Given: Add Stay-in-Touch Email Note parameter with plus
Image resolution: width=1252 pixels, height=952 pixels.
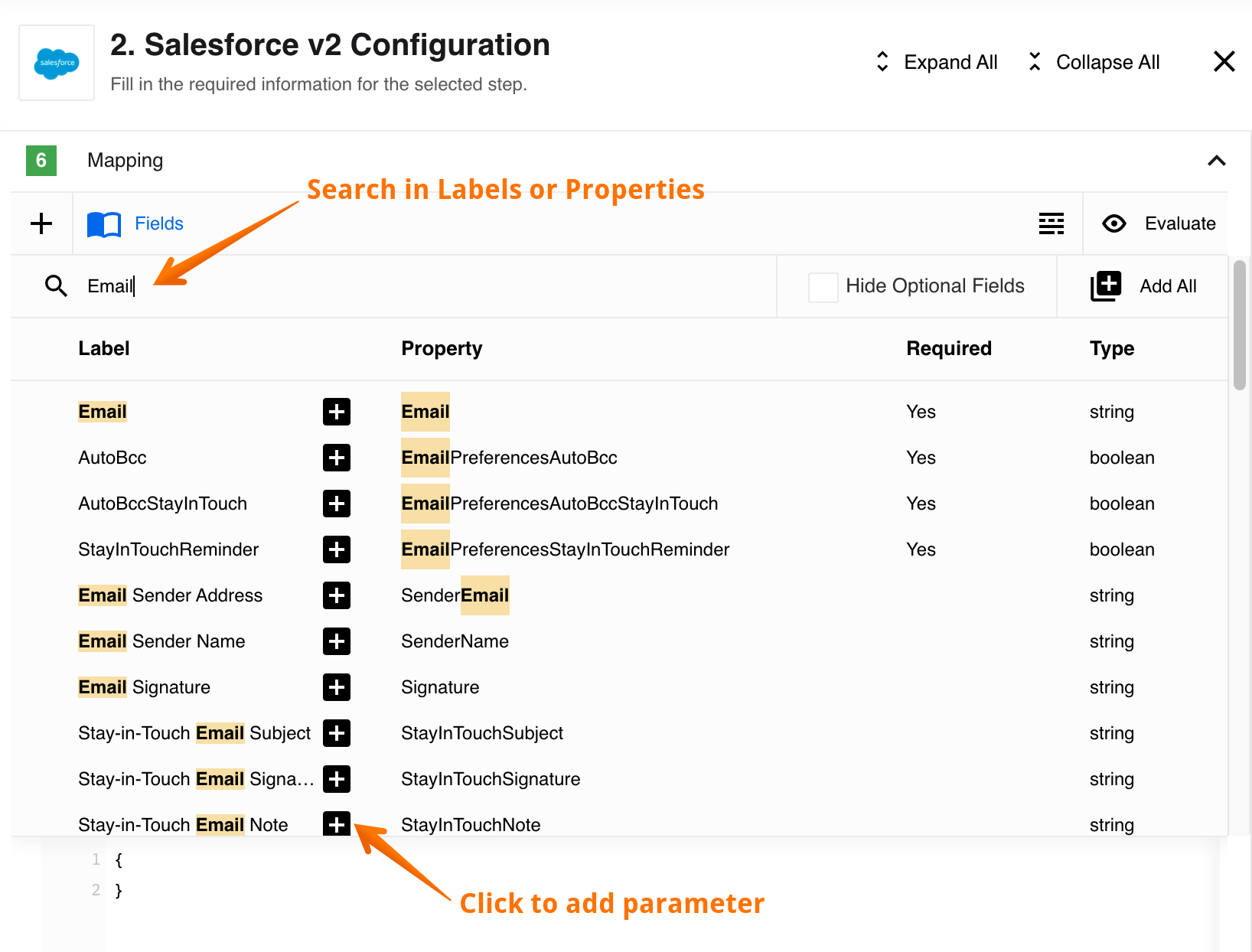Looking at the screenshot, I should click(x=337, y=823).
